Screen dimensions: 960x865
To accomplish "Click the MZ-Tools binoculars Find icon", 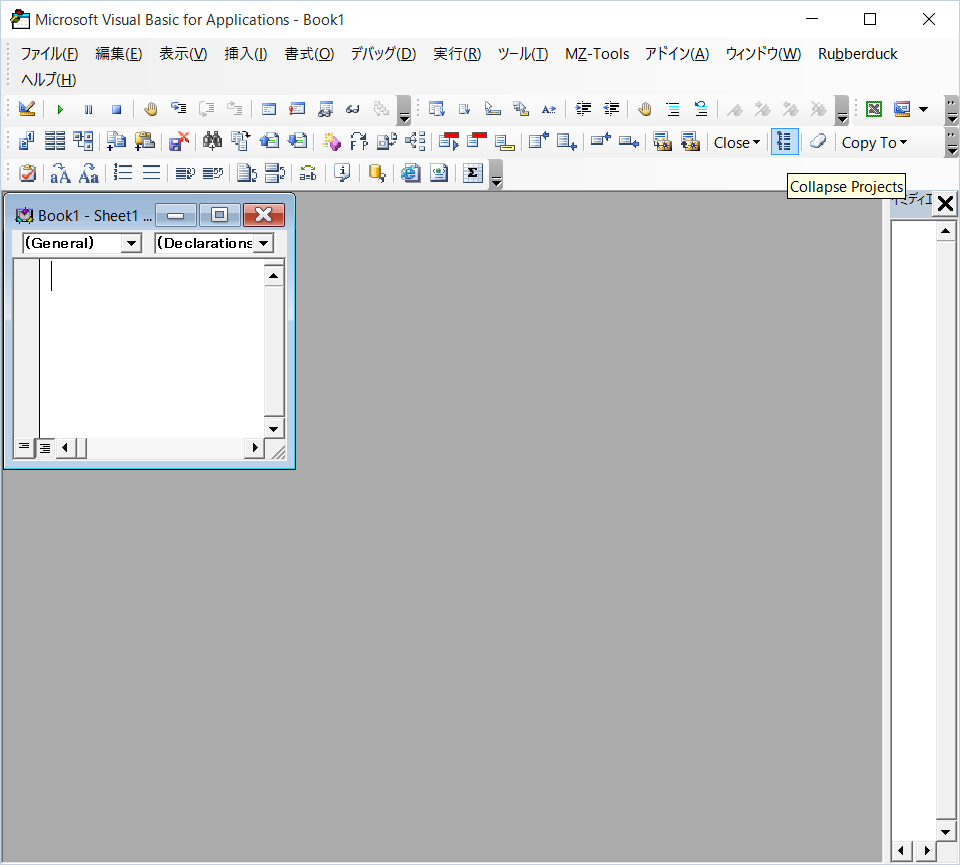I will click(x=212, y=141).
